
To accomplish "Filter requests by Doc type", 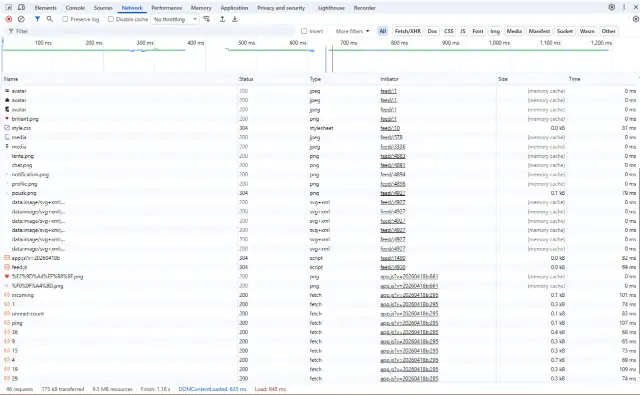I will [432, 31].
